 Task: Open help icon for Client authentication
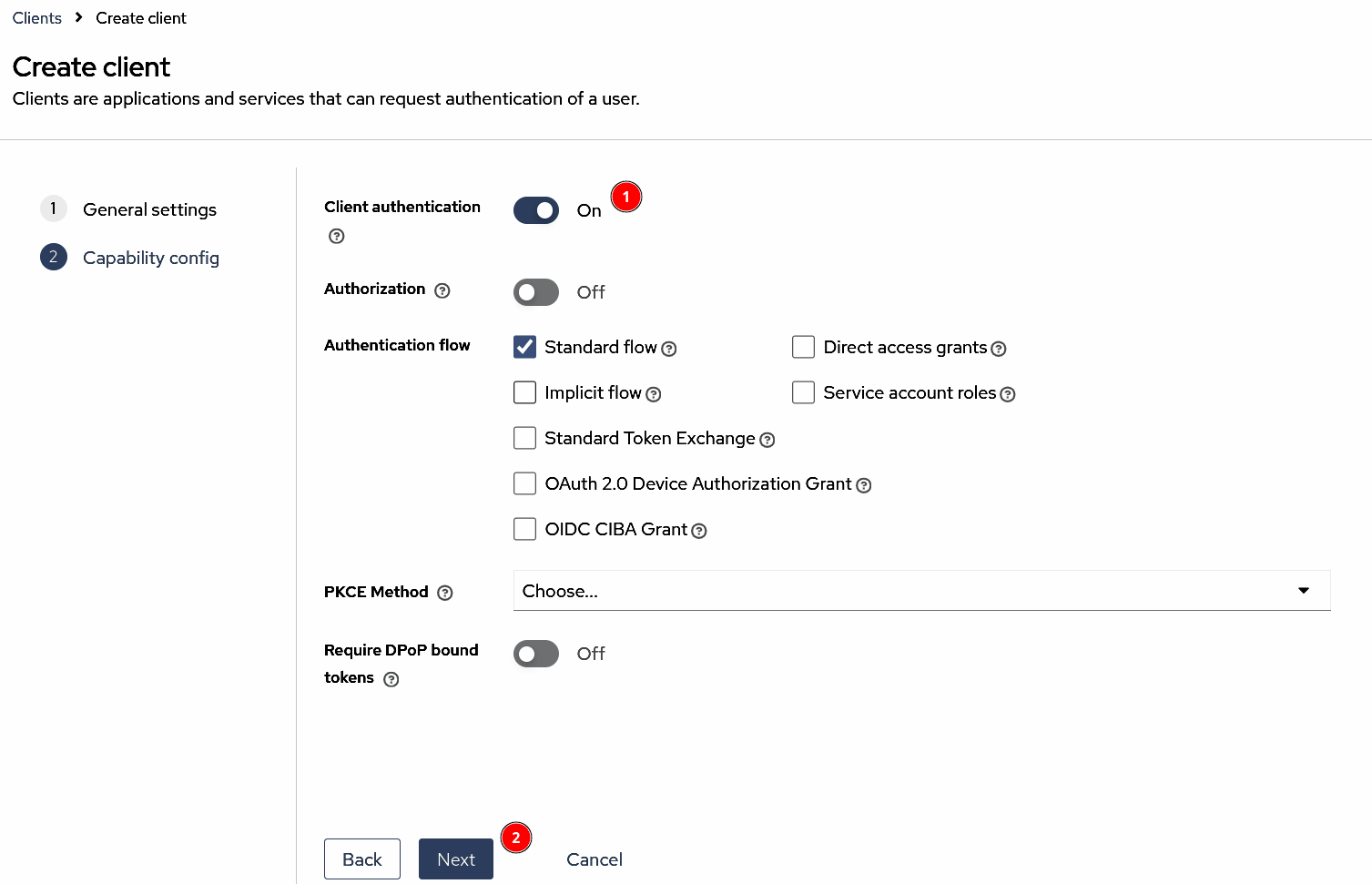tap(337, 237)
